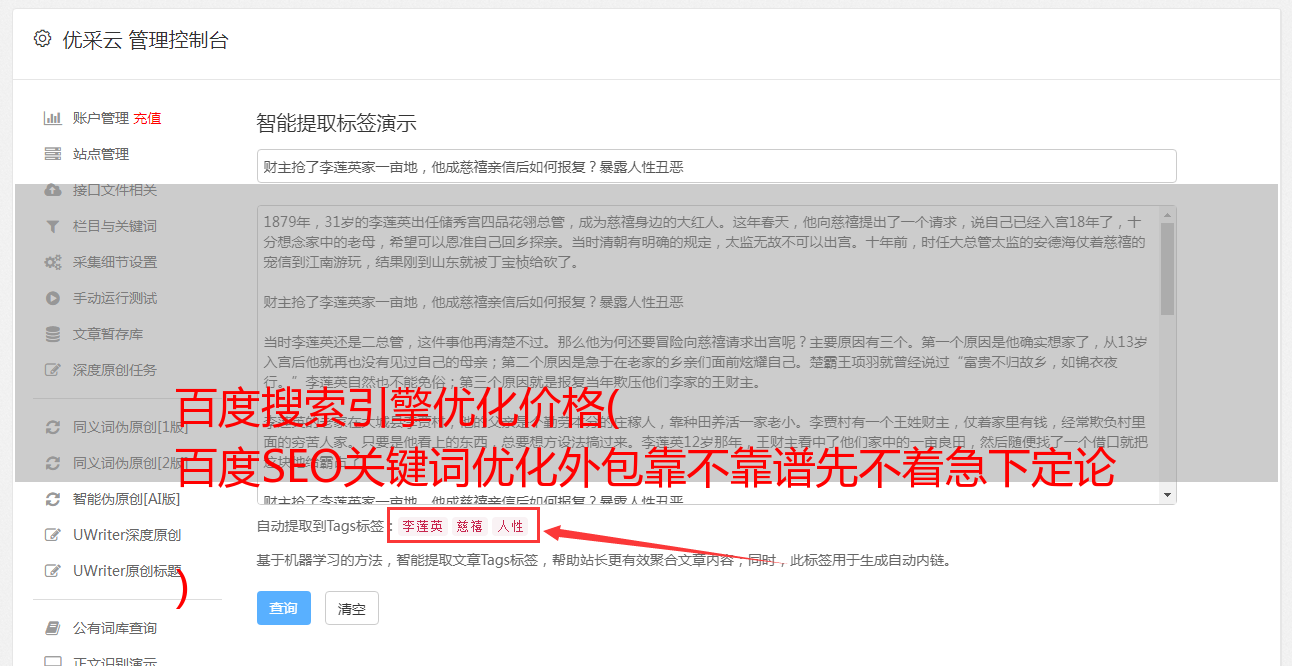Click the blue 查询 button
1292x666 pixels.
[284, 608]
